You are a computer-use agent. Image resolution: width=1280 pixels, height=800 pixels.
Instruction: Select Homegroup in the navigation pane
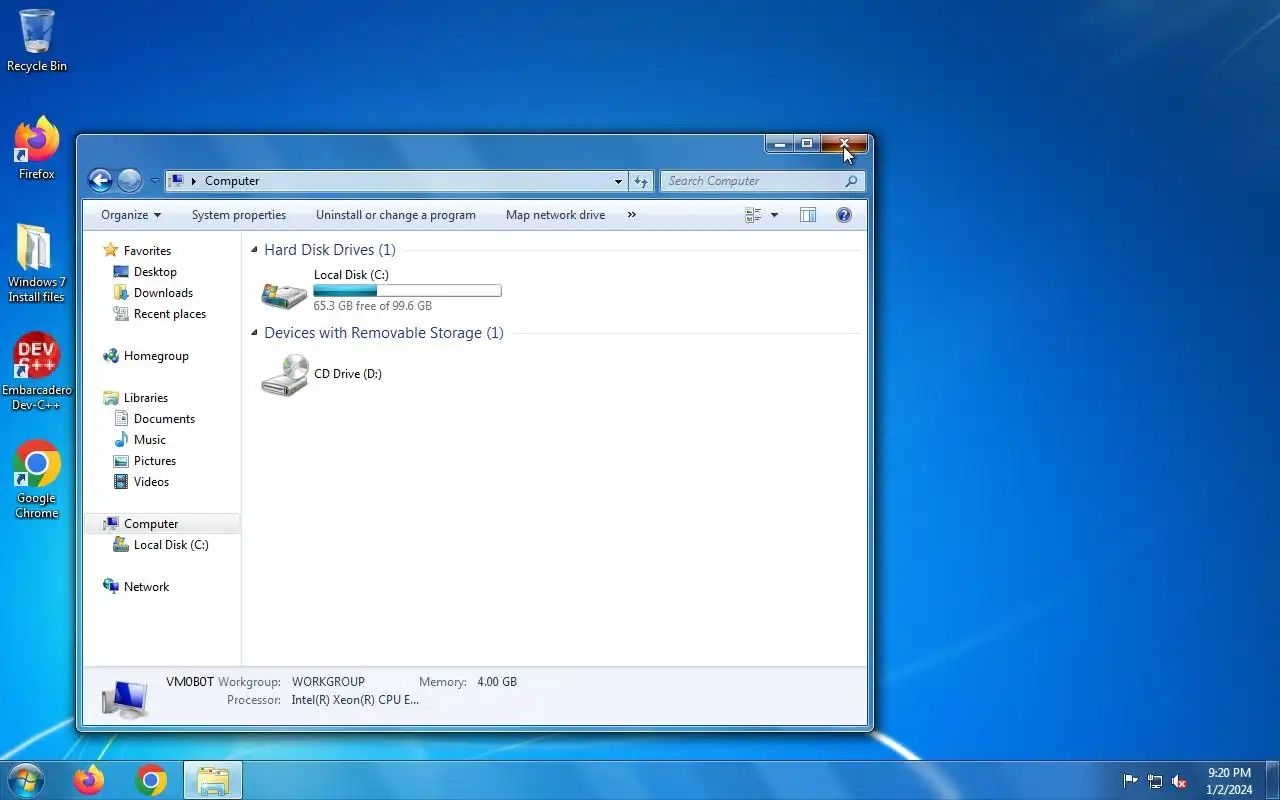tap(156, 356)
